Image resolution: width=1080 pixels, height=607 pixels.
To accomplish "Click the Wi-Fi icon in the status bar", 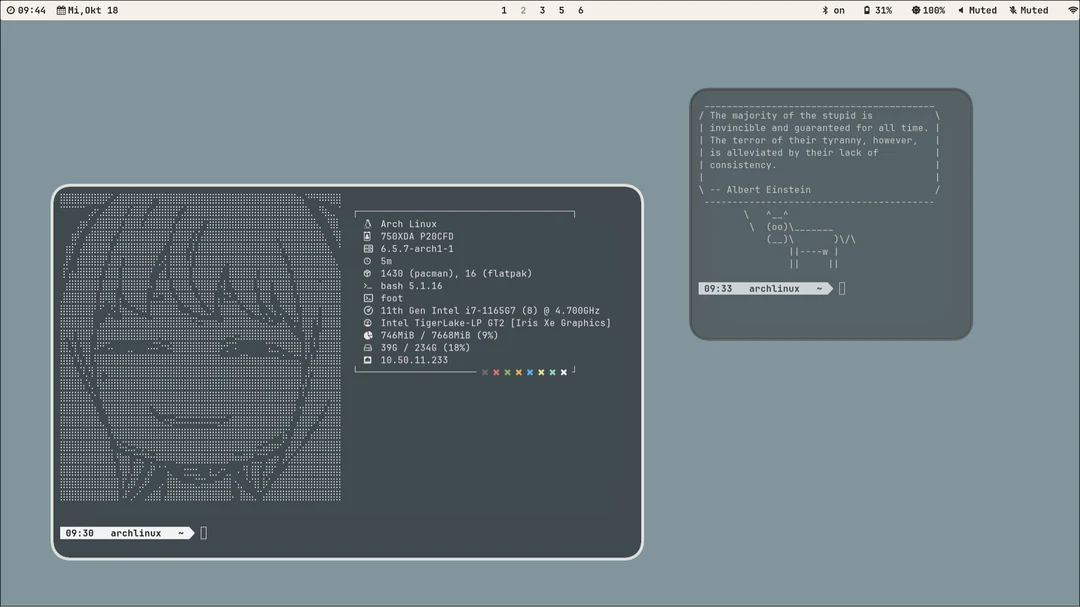I will click(x=1072, y=10).
